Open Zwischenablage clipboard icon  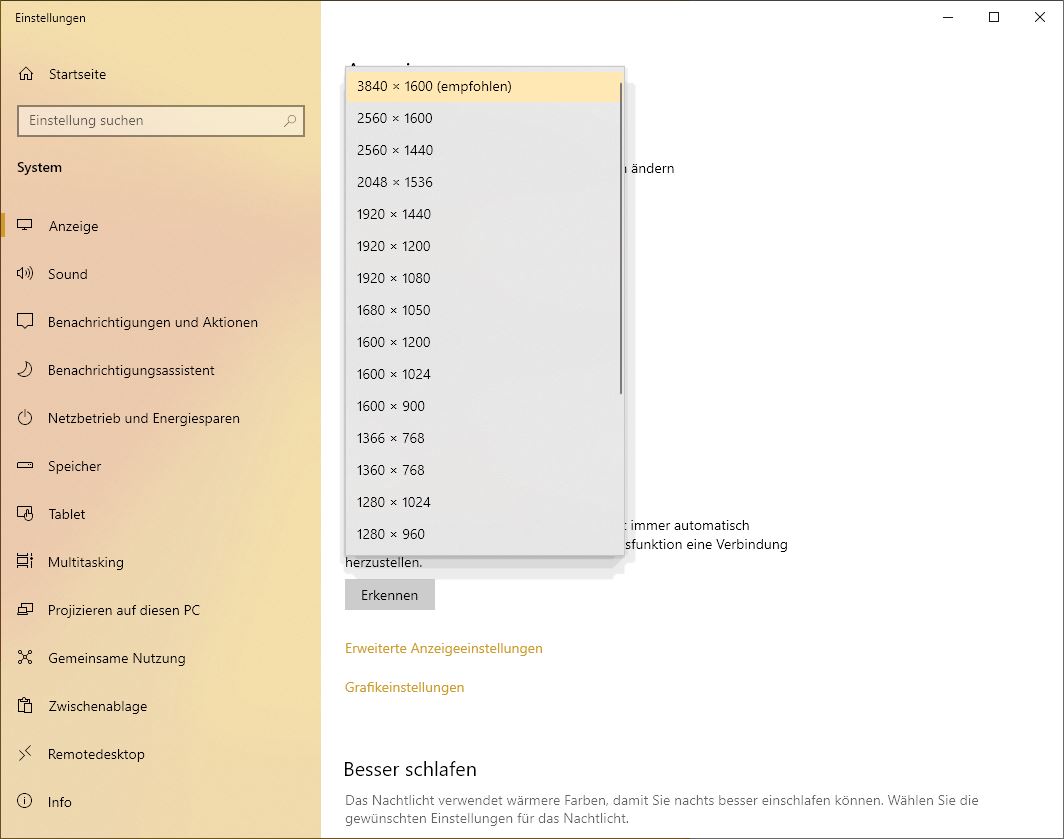click(25, 705)
